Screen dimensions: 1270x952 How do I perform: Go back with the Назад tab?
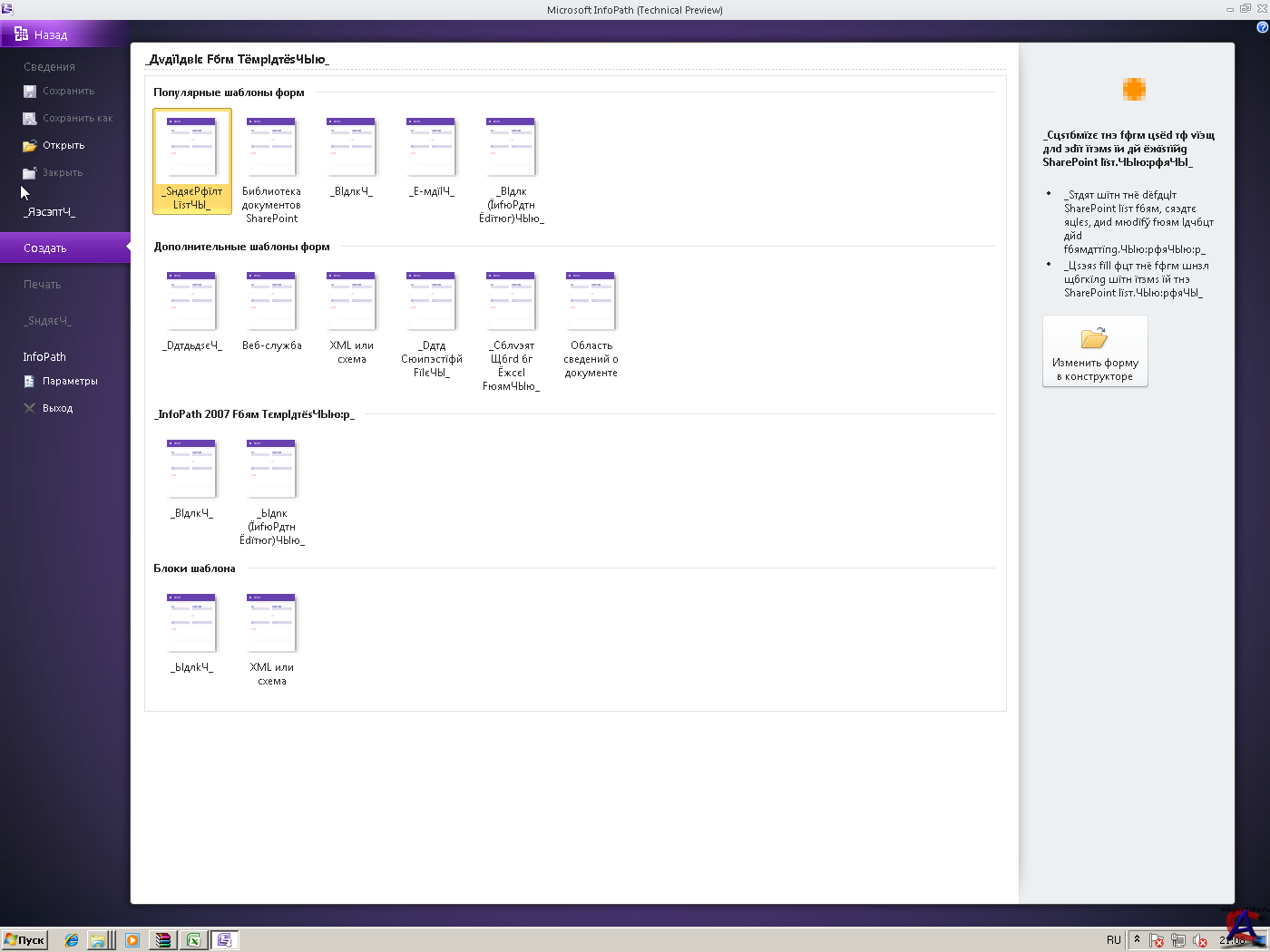[42, 35]
